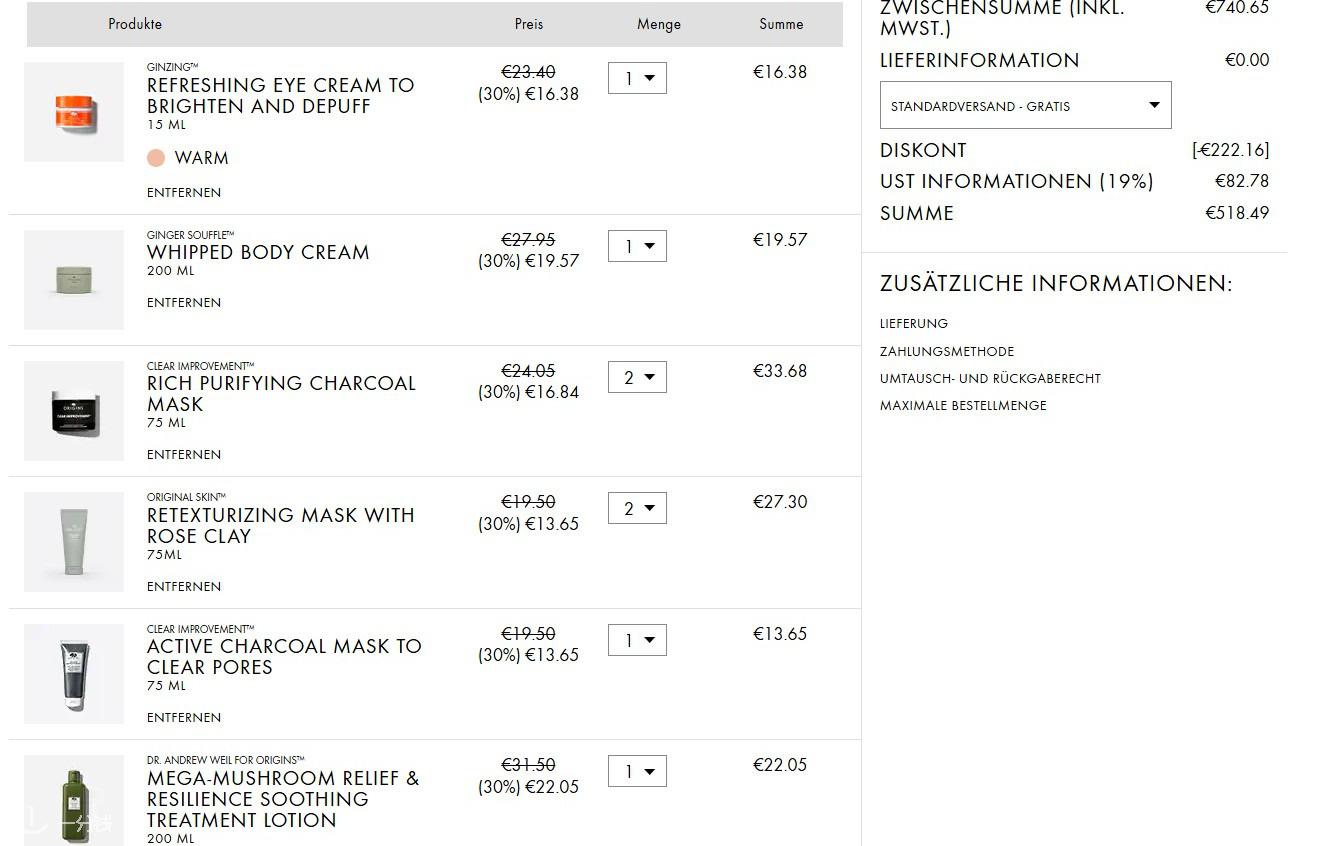Open the Zahlungsmethode information link

947,351
